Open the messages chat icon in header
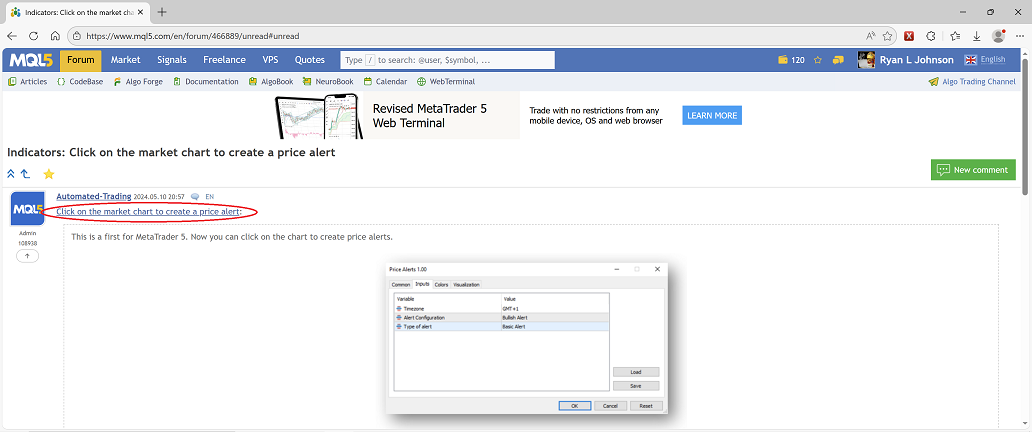Screen dimensions: 1032x432 tap(838, 60)
